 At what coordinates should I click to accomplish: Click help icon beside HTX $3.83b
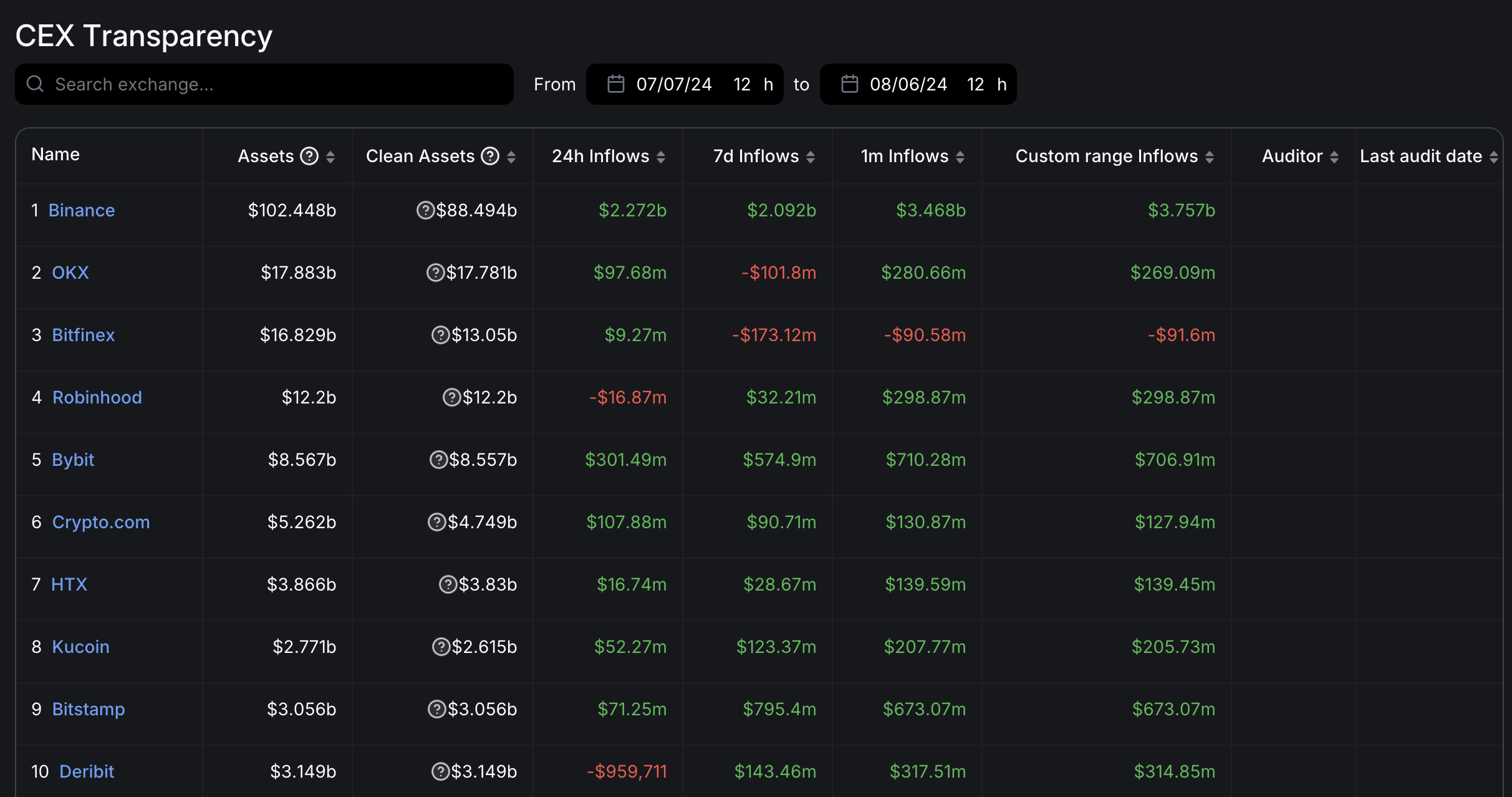pyautogui.click(x=448, y=584)
